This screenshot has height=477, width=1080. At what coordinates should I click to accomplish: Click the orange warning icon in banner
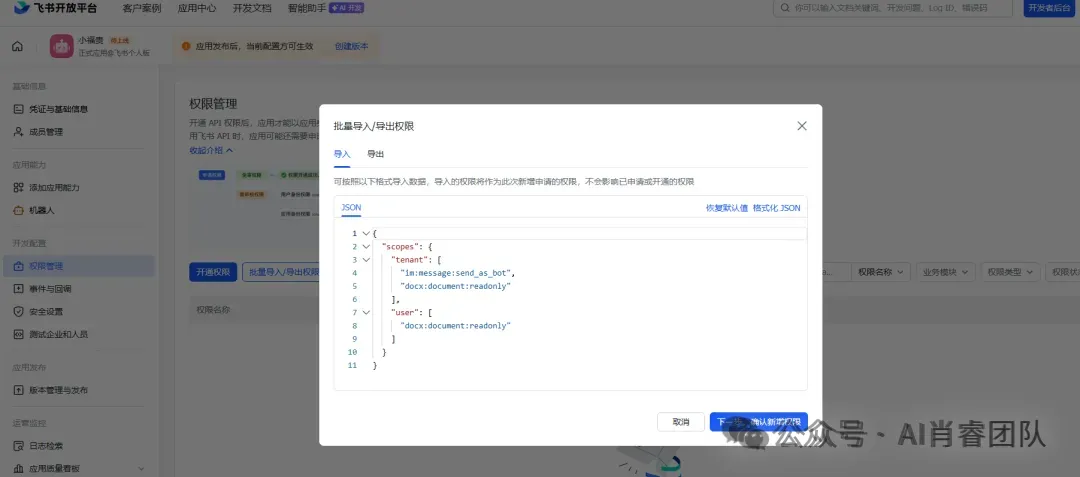pyautogui.click(x=186, y=46)
